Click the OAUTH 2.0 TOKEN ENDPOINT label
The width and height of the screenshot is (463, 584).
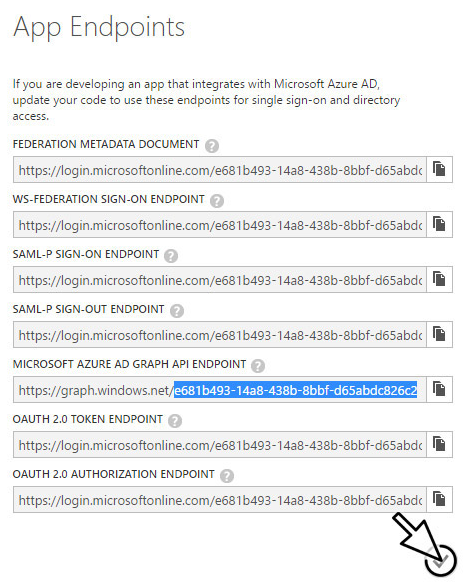[88, 419]
